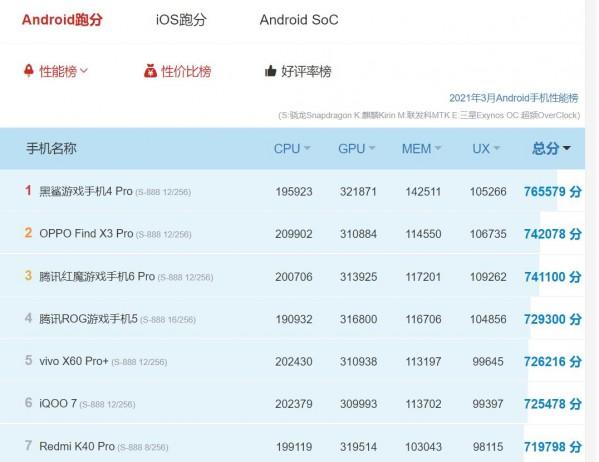Image resolution: width=599 pixels, height=462 pixels.
Task: Click GPU score 316800
Action: (x=358, y=319)
